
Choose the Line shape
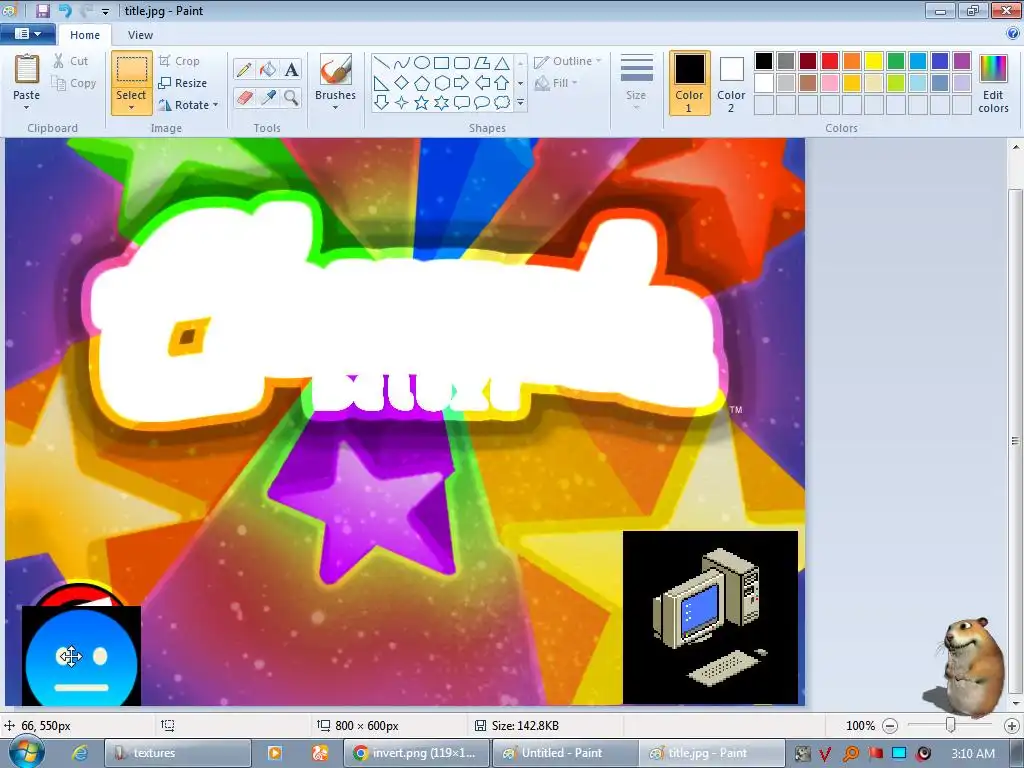point(382,63)
